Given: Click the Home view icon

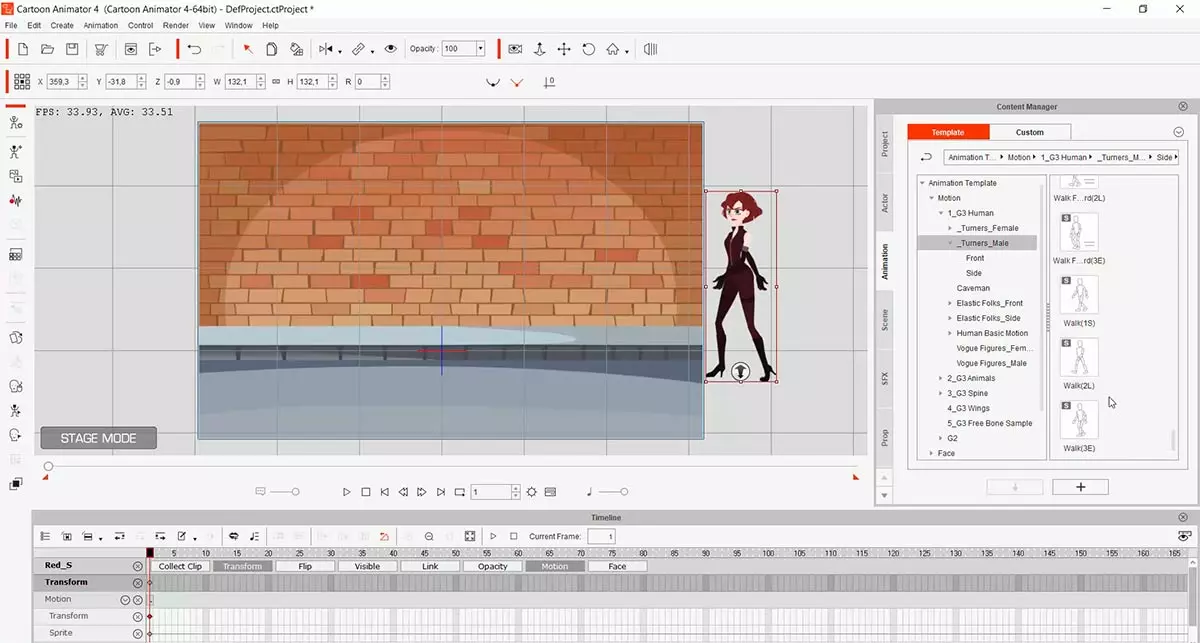Looking at the screenshot, I should point(613,49).
